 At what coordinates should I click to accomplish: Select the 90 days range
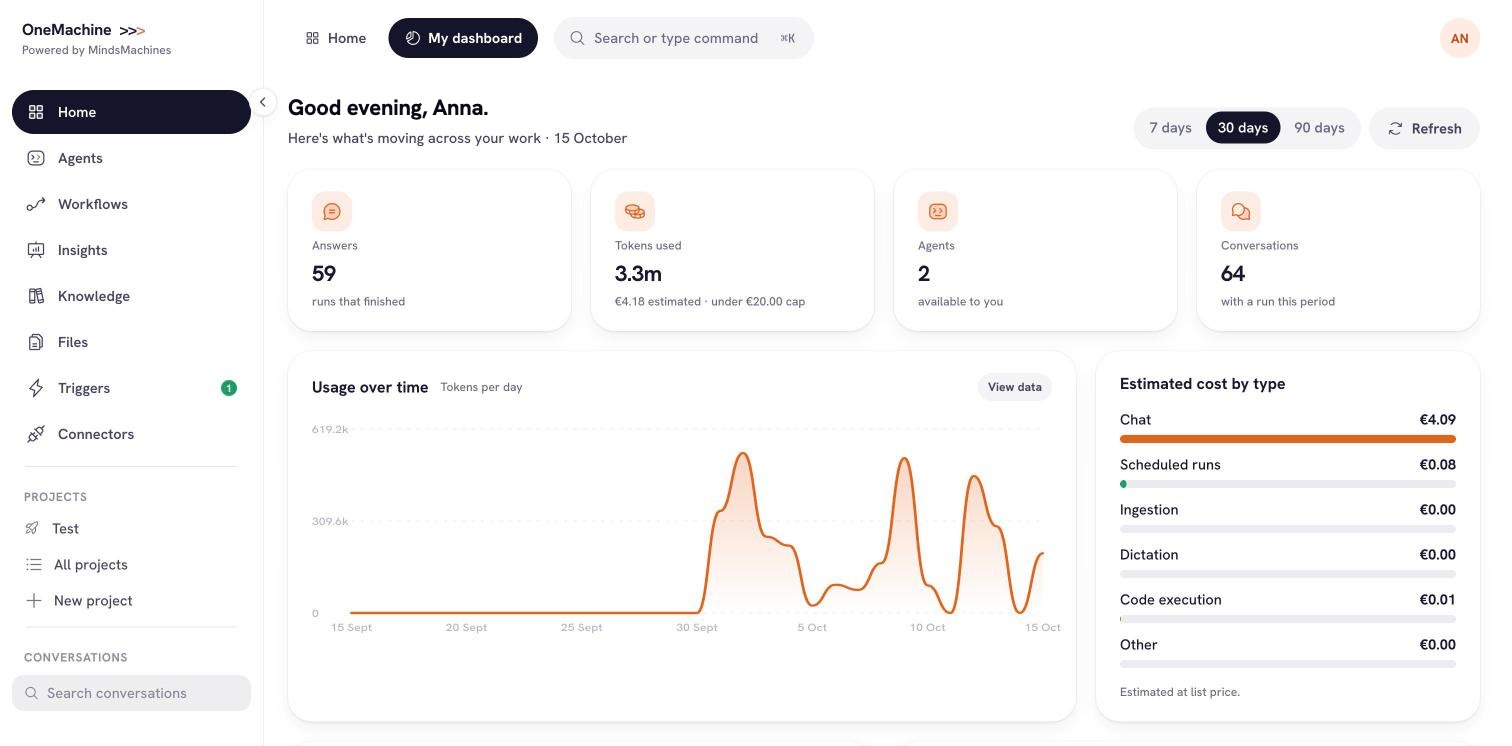1319,128
